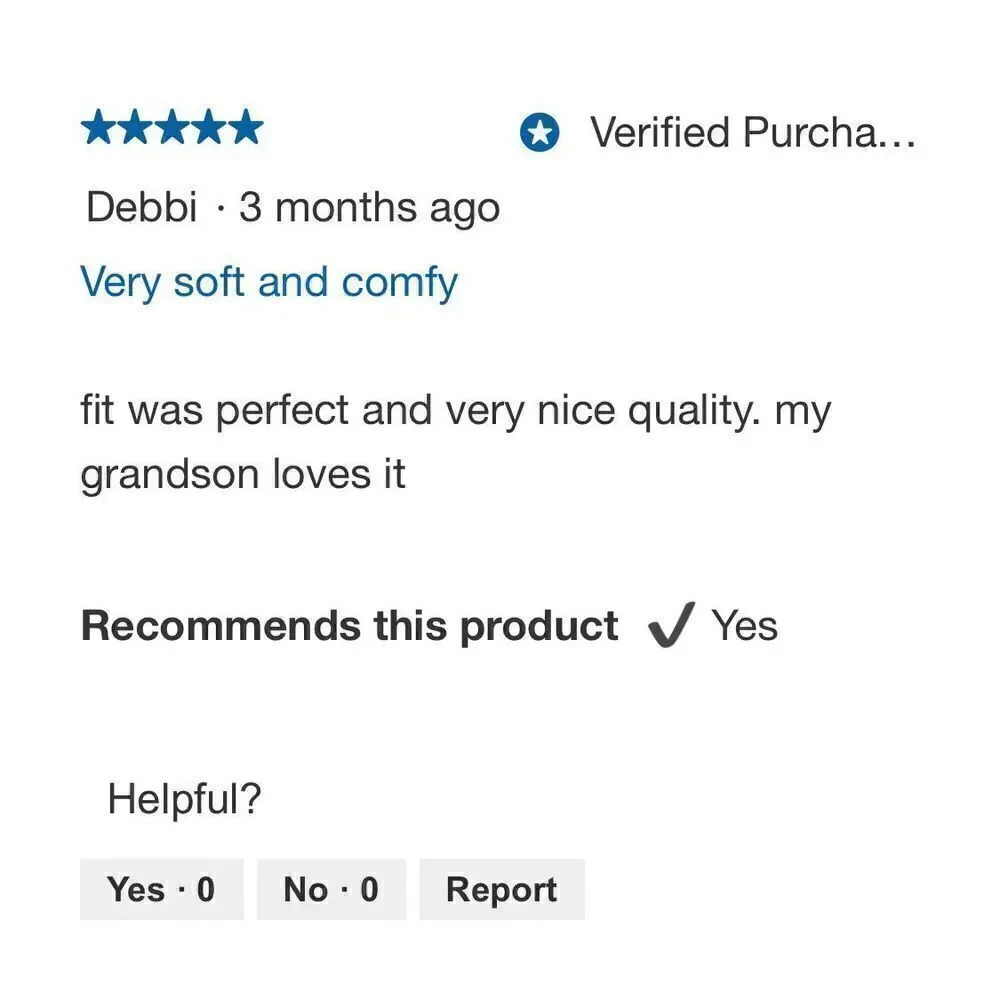Click the '3 months ago' timestamp
The width and height of the screenshot is (1000, 1000).
point(369,209)
